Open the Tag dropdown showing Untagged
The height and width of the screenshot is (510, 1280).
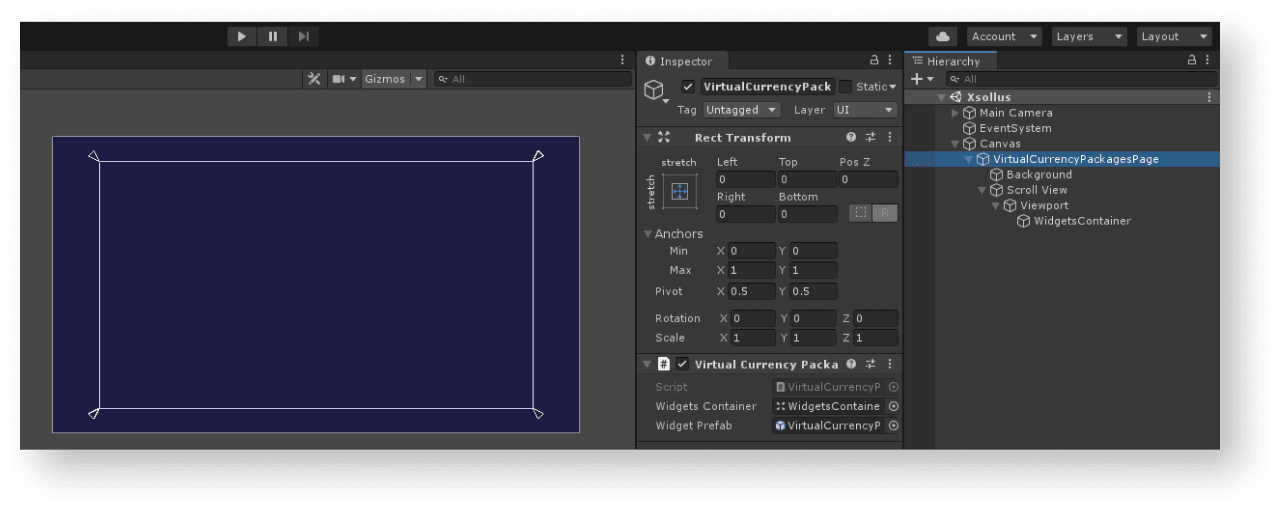pos(742,110)
